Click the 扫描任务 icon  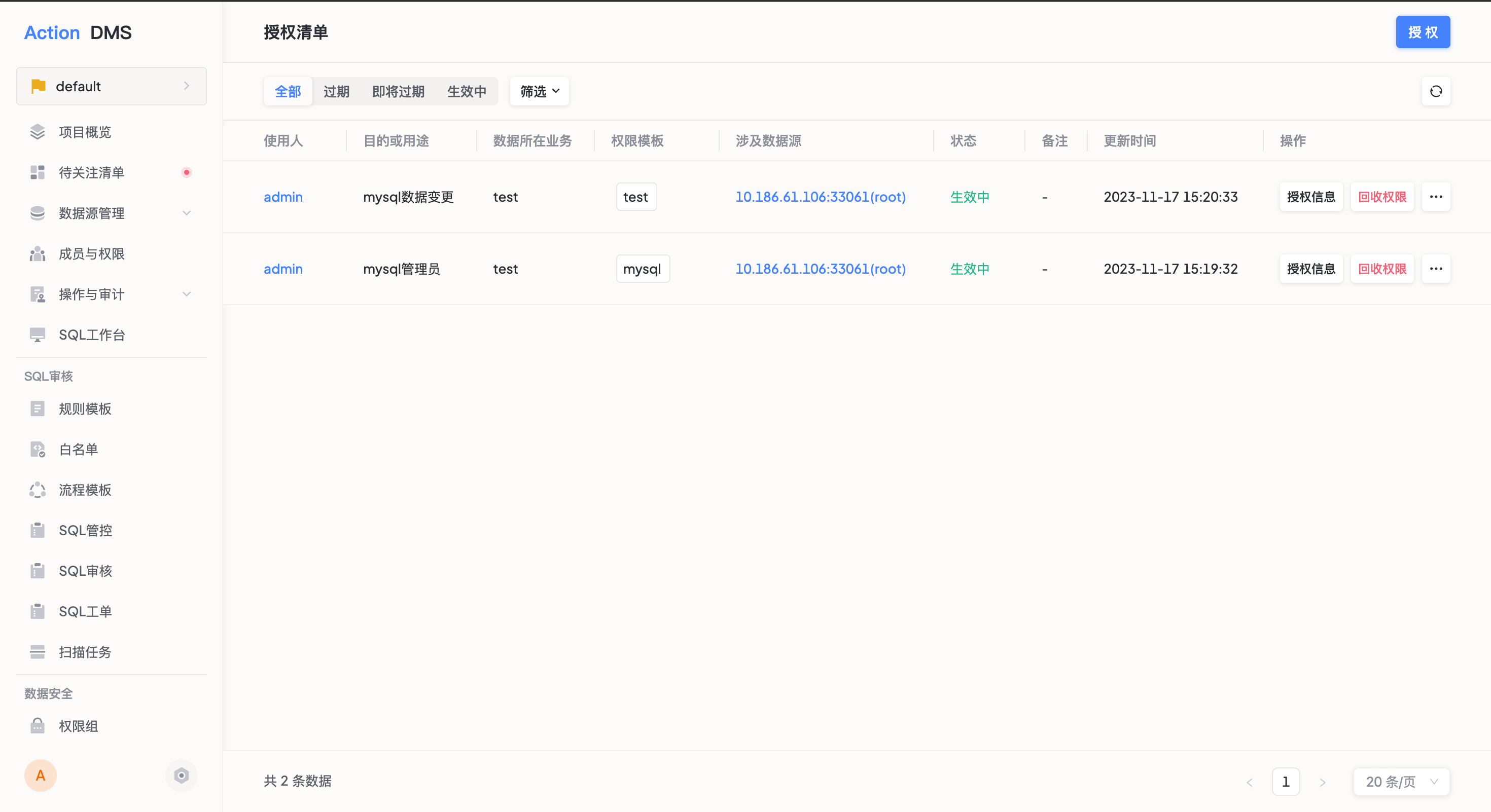tap(38, 652)
